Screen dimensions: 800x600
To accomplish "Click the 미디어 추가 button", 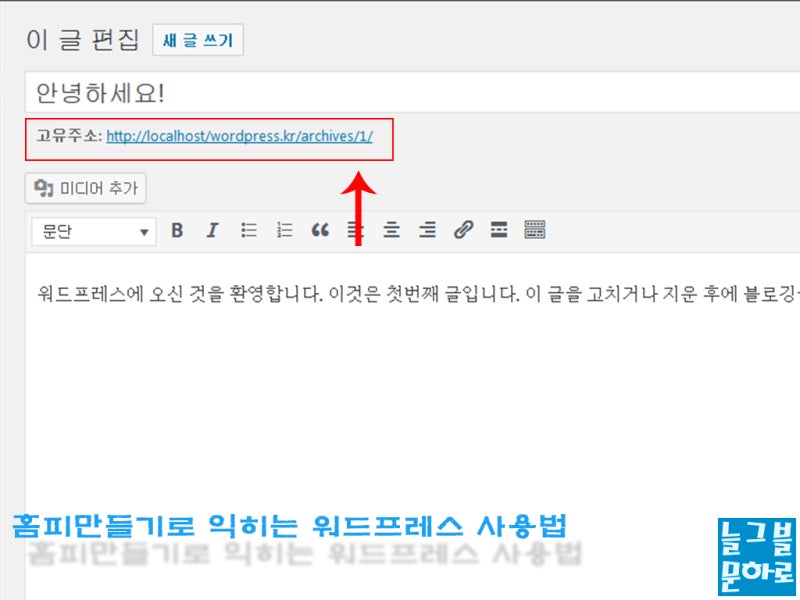I will pos(86,188).
